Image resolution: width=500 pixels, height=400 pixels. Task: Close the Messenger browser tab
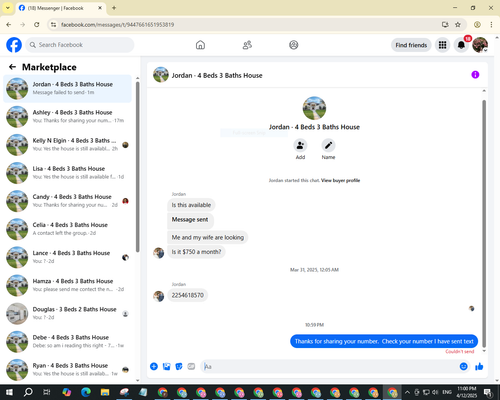(x=100, y=8)
